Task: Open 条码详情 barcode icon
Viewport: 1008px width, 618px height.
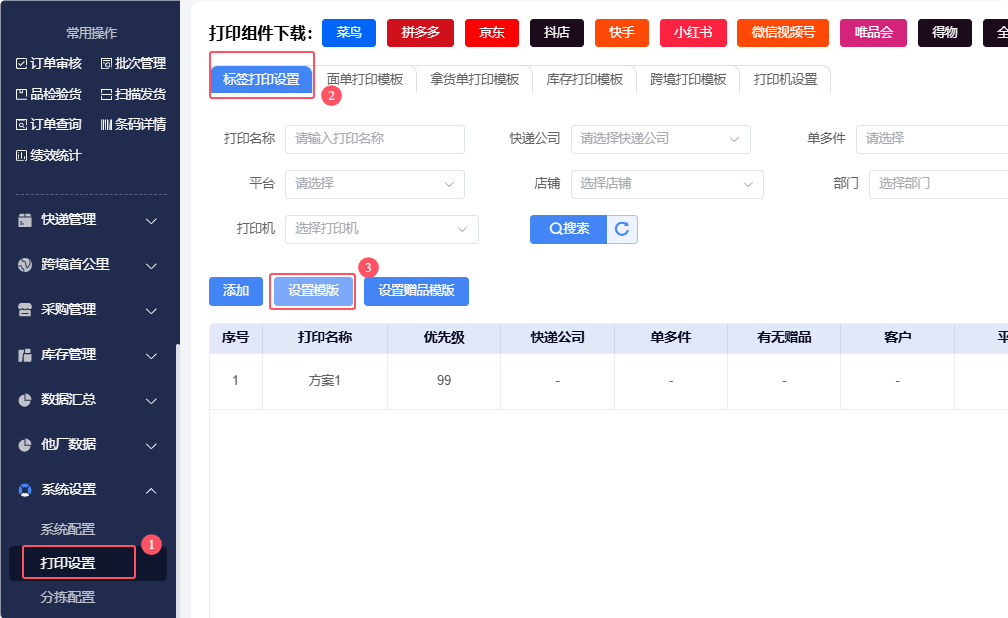Action: coord(106,125)
